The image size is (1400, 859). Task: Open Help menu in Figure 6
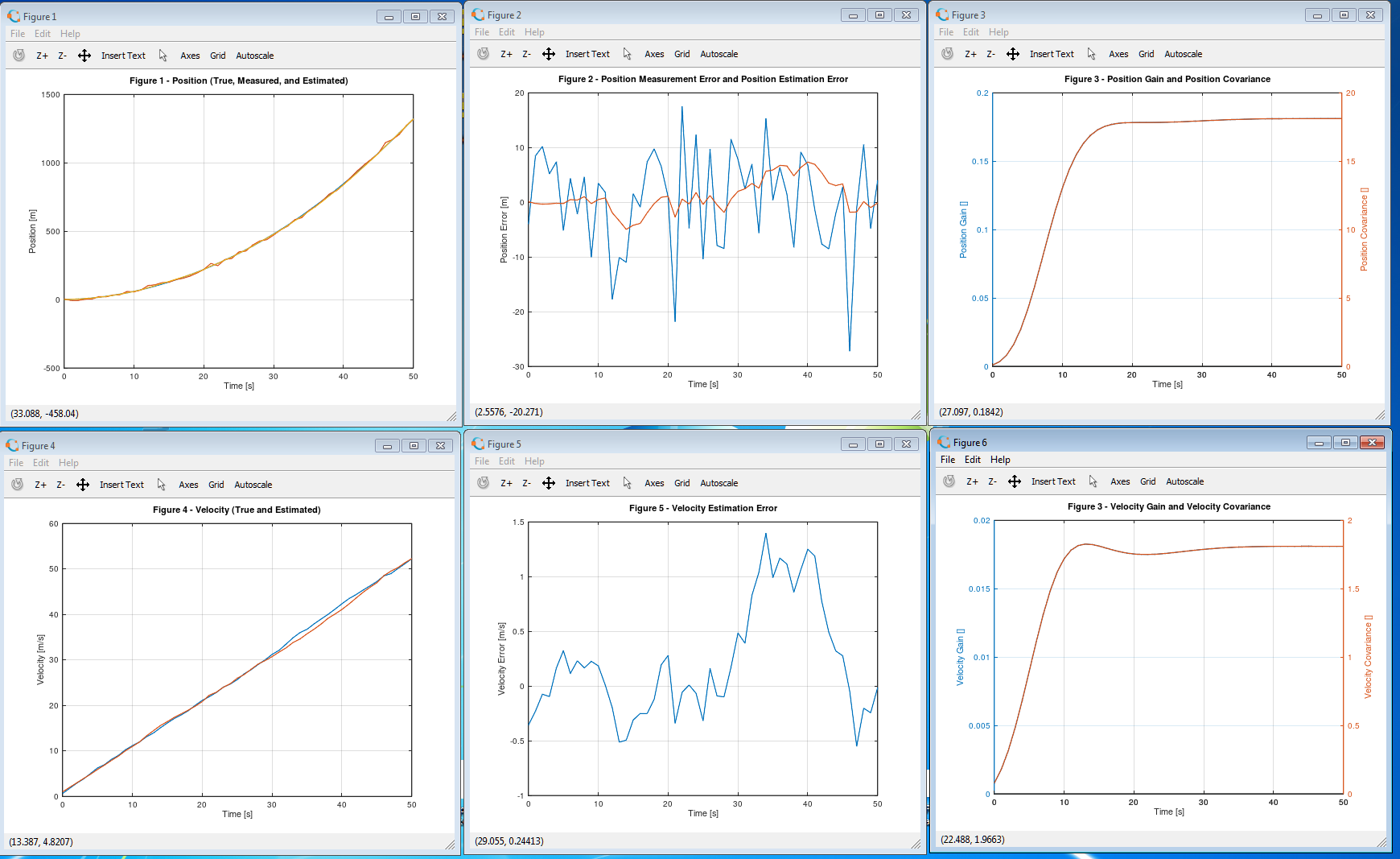click(x=1000, y=460)
